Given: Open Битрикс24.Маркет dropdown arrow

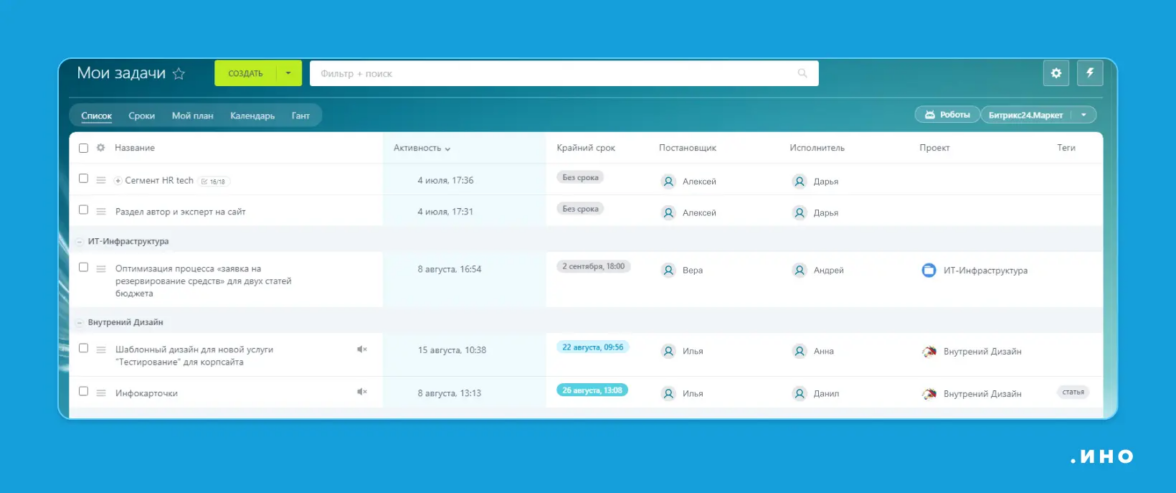Looking at the screenshot, I should [1083, 115].
